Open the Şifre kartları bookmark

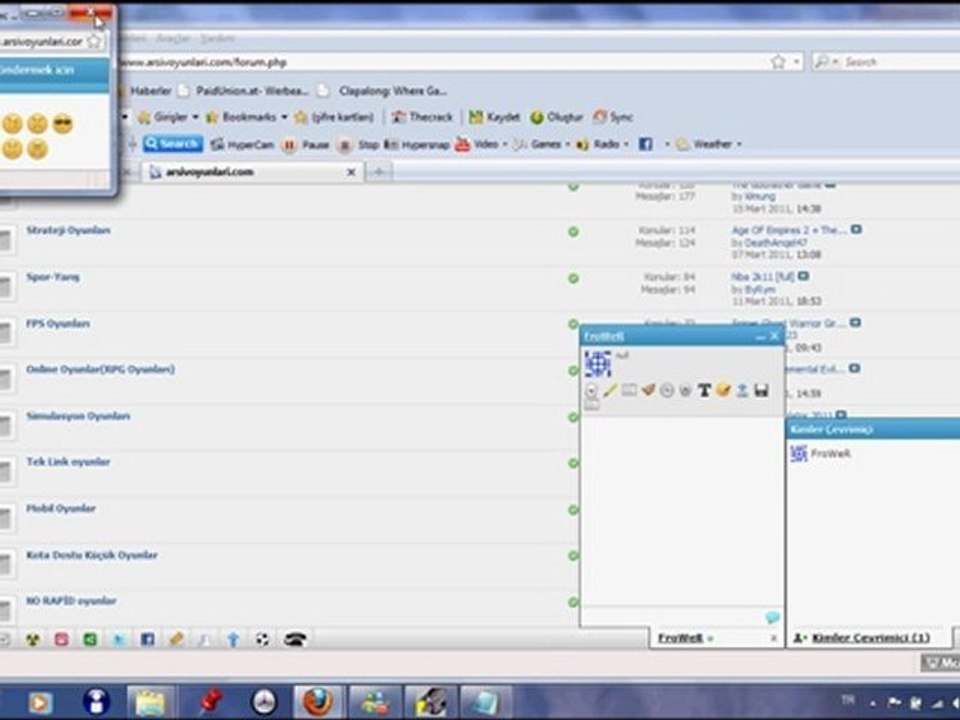click(334, 117)
